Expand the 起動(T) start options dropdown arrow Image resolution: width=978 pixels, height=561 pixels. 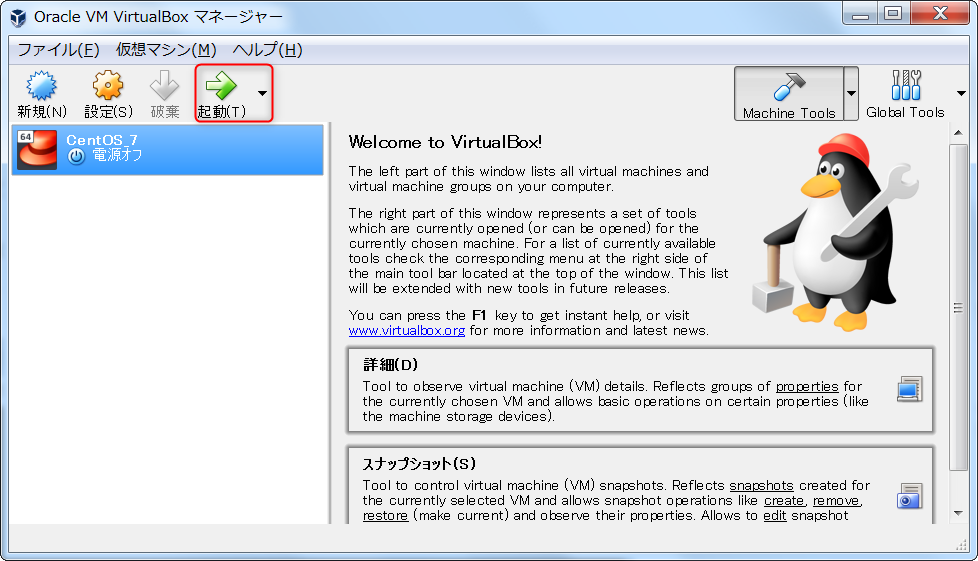pos(263,94)
